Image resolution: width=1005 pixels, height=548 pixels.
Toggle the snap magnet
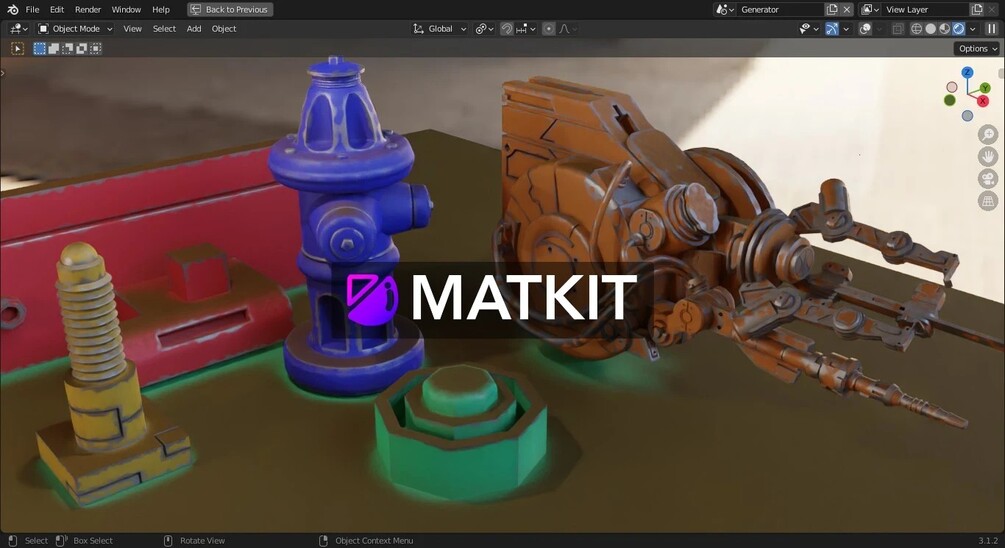coord(506,29)
